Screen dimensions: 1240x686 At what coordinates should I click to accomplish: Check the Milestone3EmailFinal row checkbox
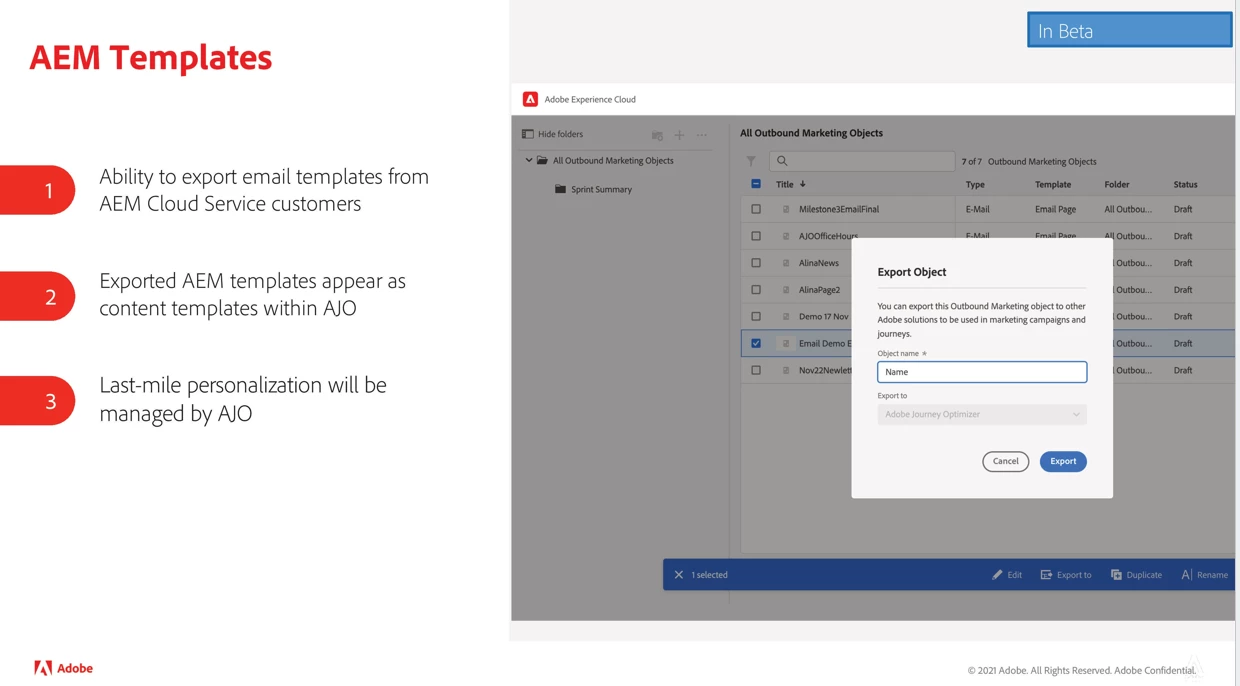click(756, 209)
